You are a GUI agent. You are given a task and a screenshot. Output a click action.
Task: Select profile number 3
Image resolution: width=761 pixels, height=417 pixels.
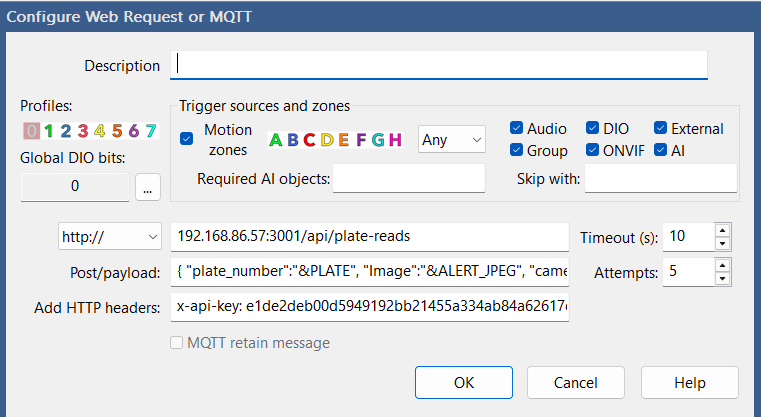click(x=83, y=130)
